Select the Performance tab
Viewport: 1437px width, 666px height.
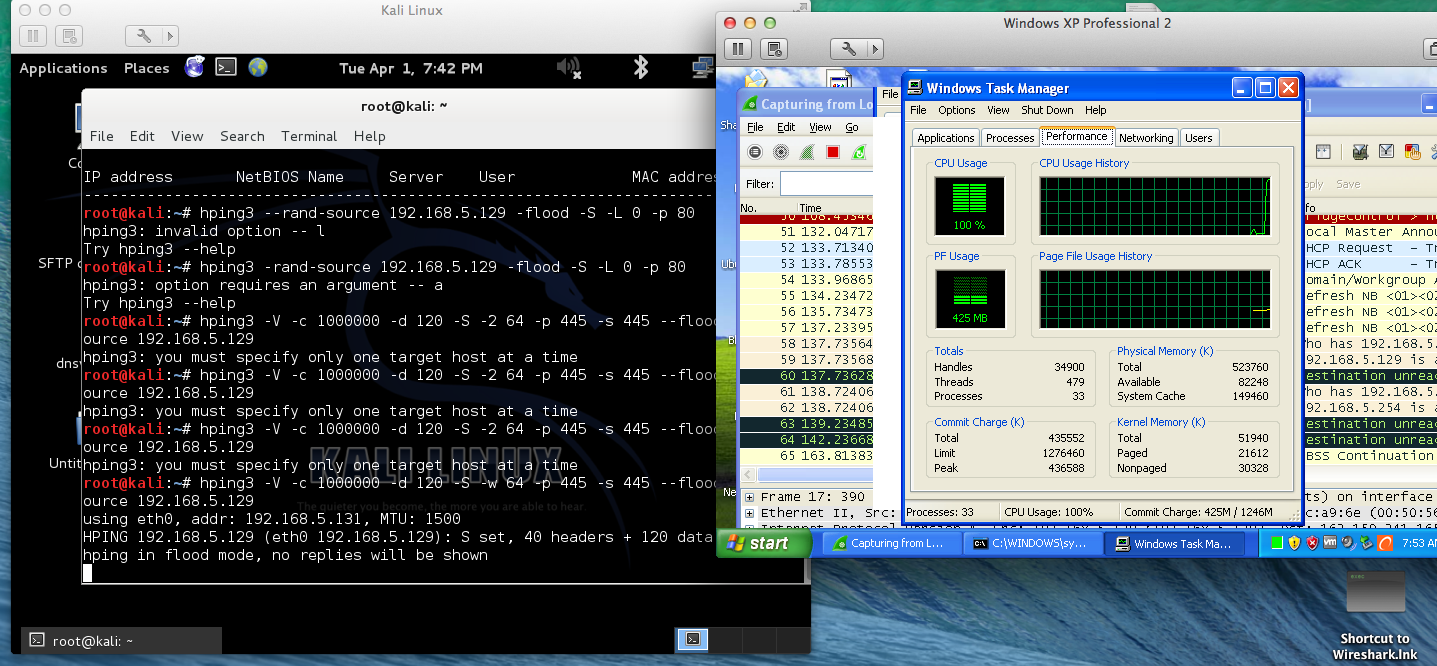pos(1076,137)
